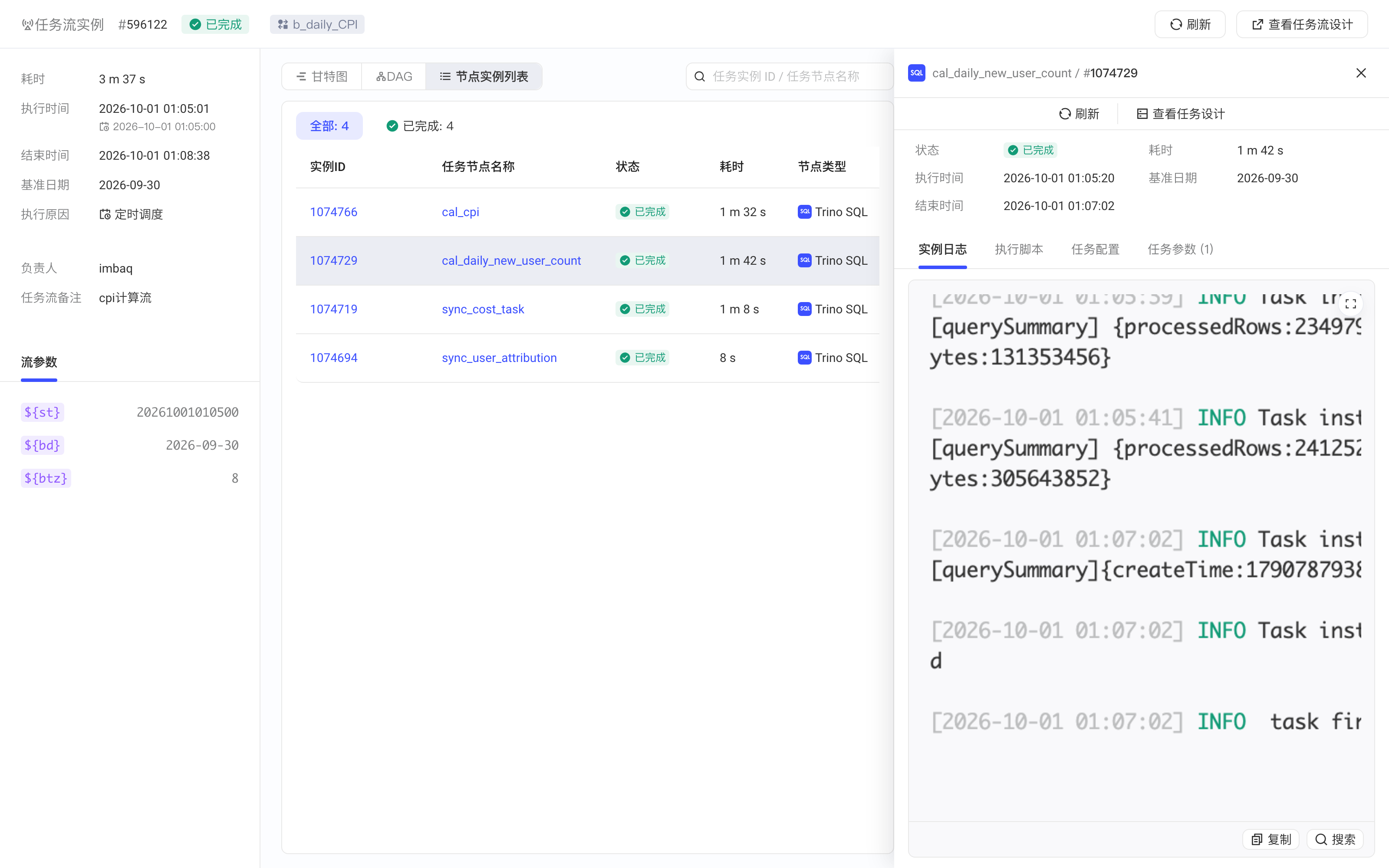Close the cal_daily_new_user_count detail panel

point(1361,73)
